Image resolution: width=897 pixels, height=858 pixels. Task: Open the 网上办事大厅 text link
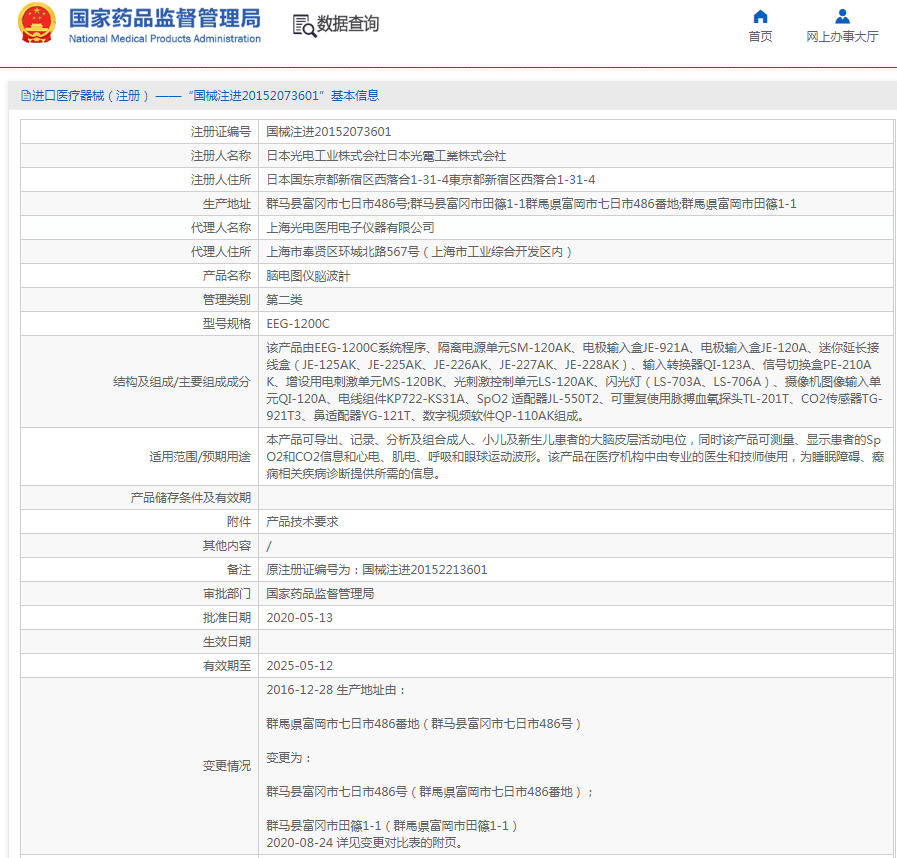(842, 37)
